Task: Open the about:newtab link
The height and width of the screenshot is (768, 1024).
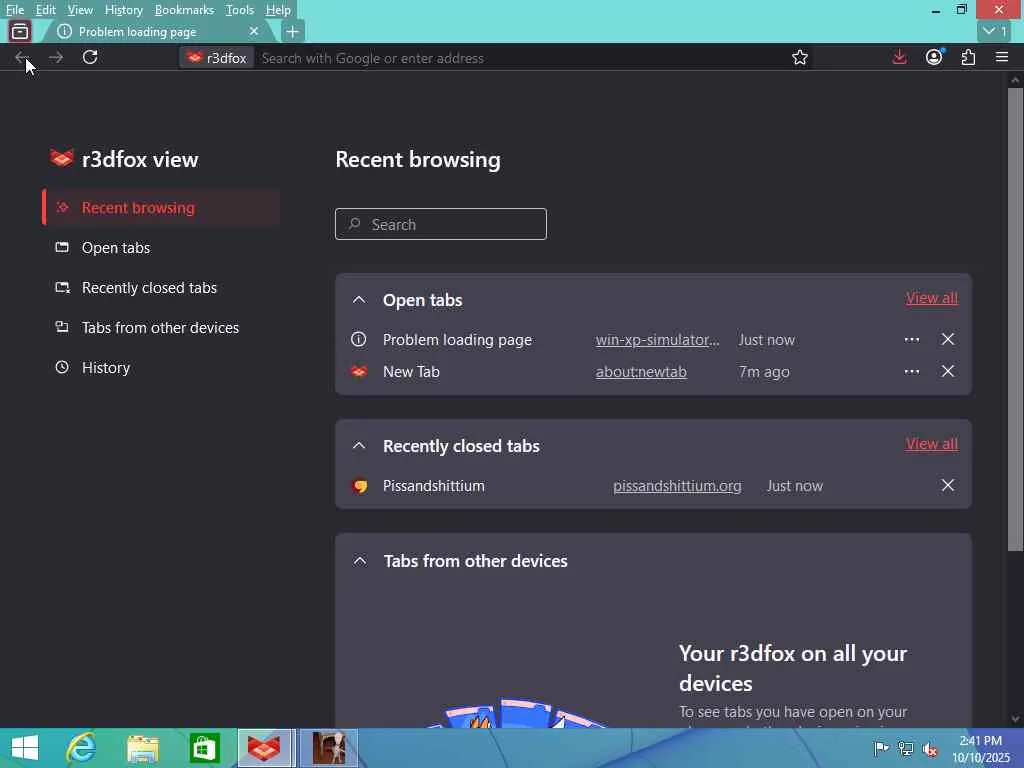Action: pyautogui.click(x=641, y=372)
